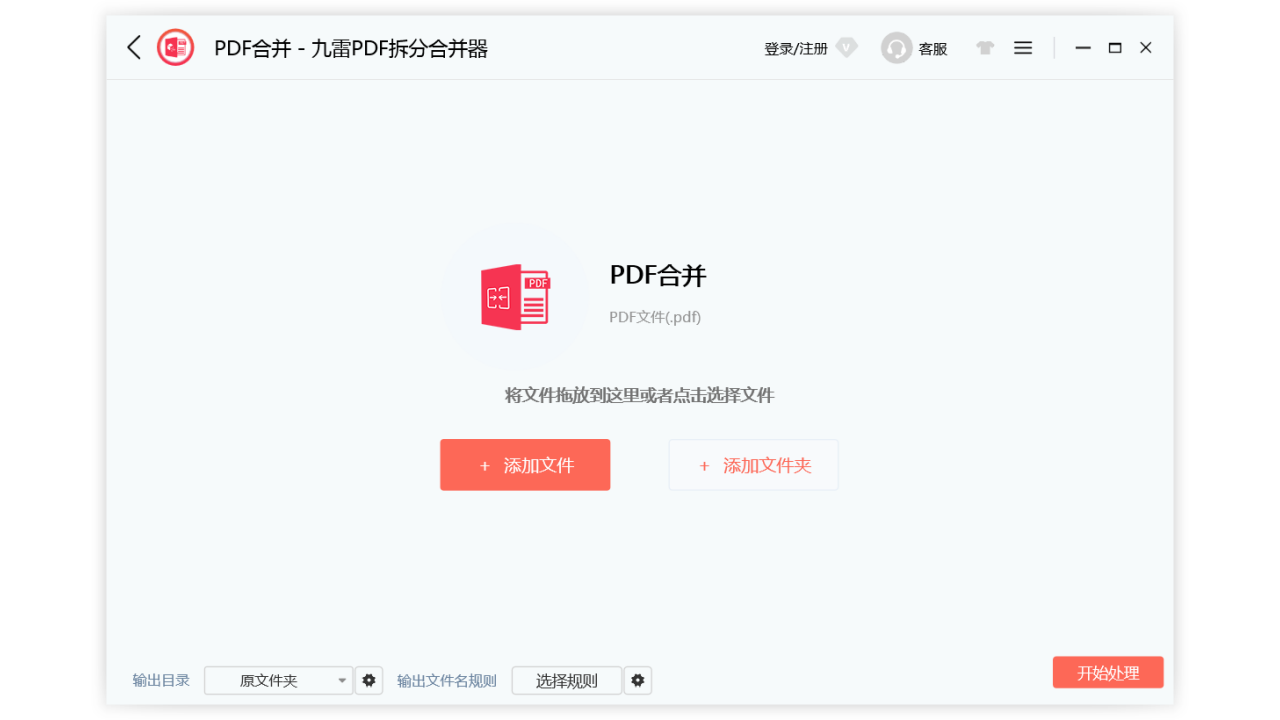This screenshot has height=720, width=1280.
Task: Click the back arrow icon
Action: point(133,47)
